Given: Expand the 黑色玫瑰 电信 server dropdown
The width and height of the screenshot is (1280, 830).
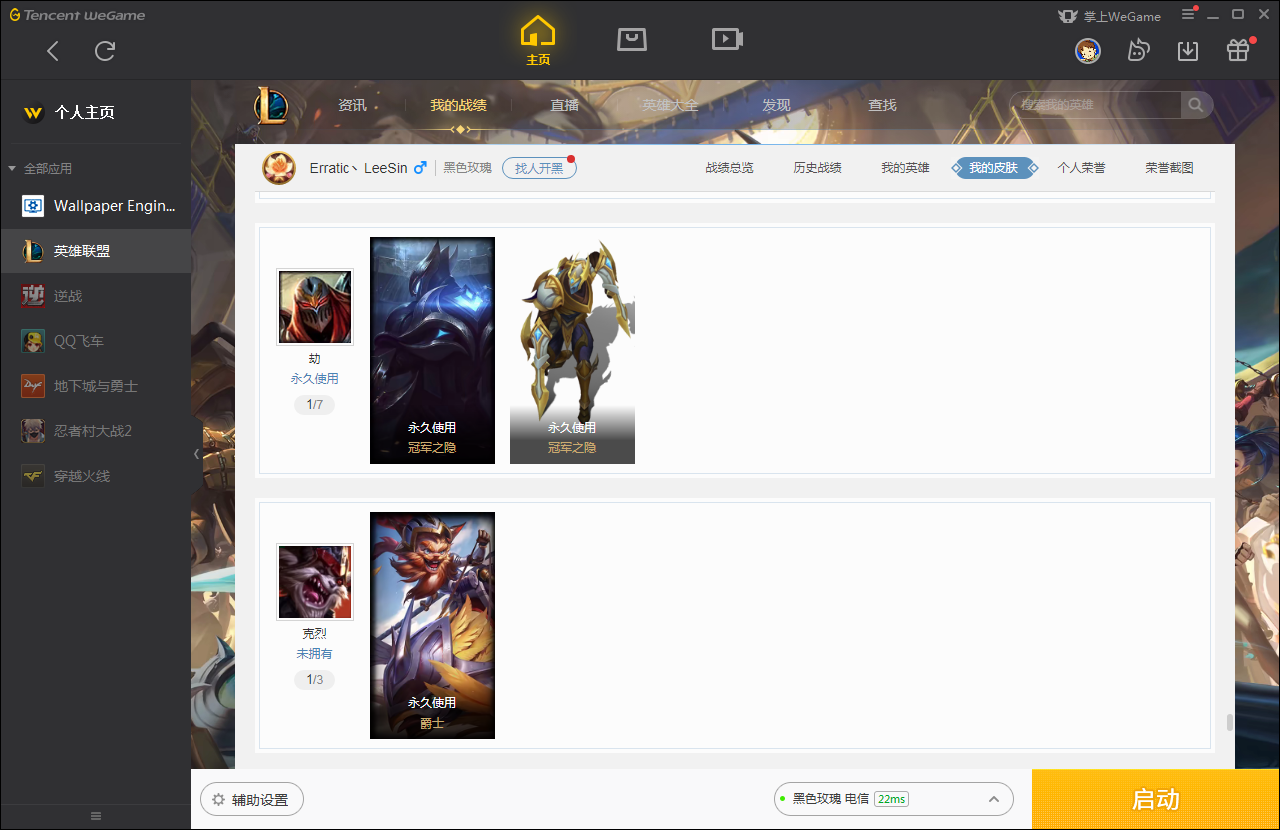Looking at the screenshot, I should point(893,799).
